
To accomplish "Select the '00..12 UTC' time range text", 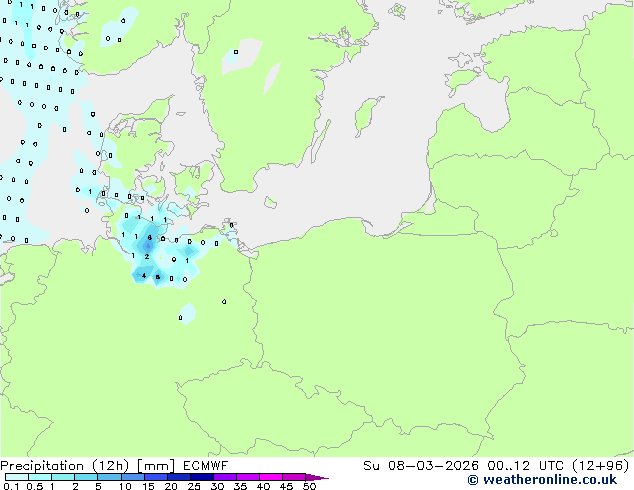I will tap(525, 465).
